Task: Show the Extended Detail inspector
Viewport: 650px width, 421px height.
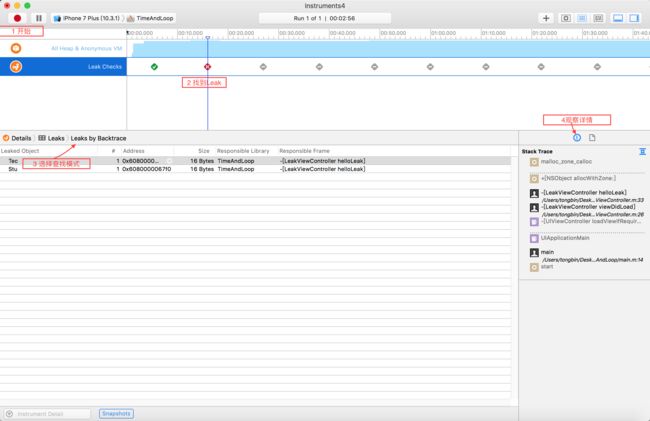Action: [577, 138]
